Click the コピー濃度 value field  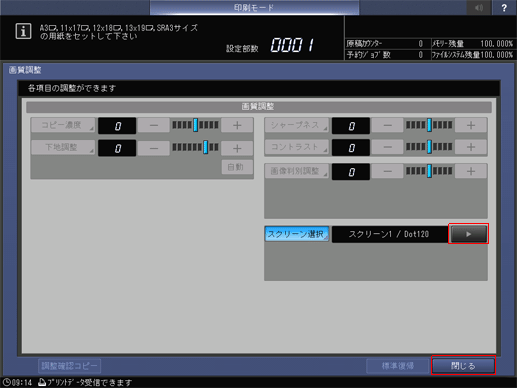pos(117,126)
